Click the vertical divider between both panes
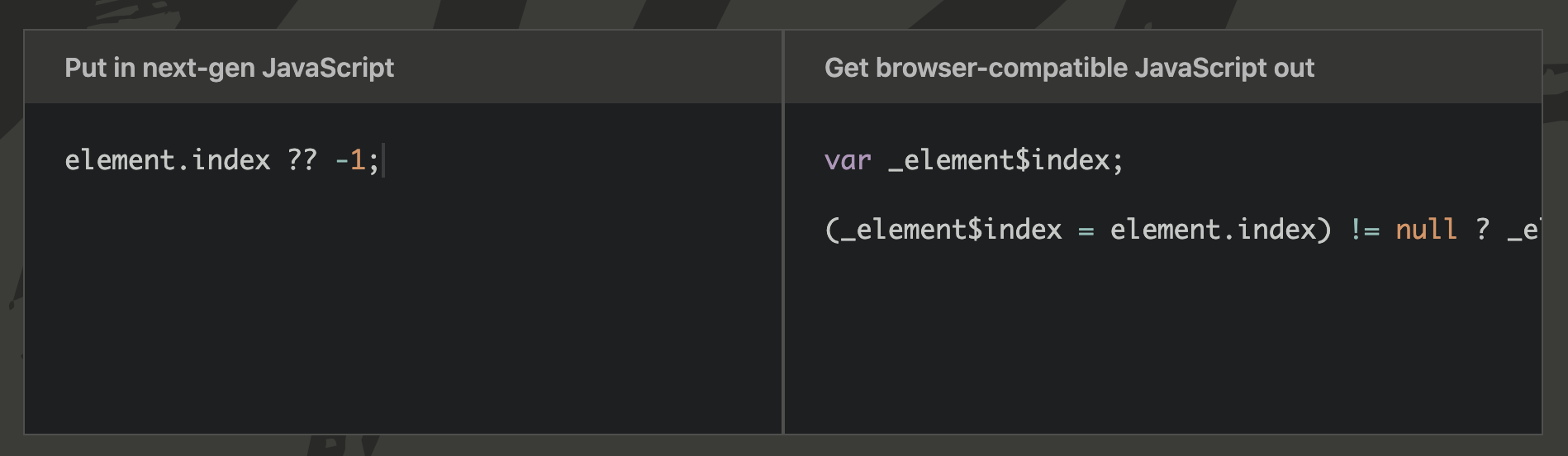This screenshot has height=456, width=1568. pyautogui.click(x=782, y=232)
